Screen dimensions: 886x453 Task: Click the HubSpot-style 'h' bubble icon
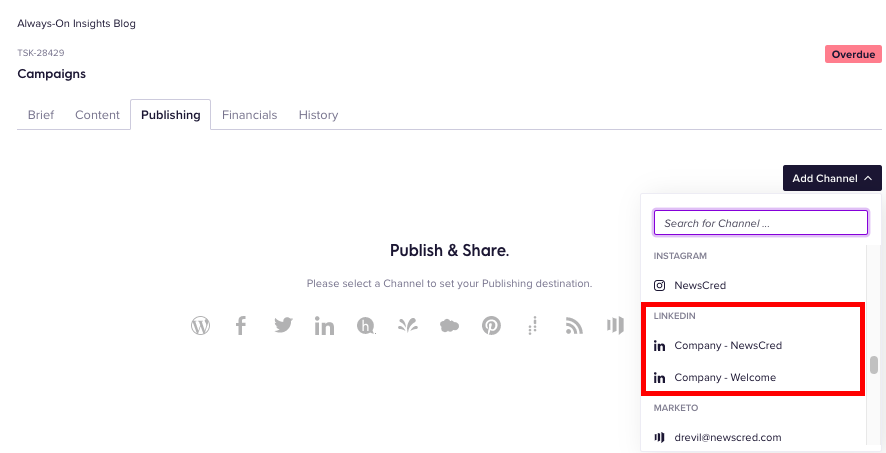pos(366,326)
